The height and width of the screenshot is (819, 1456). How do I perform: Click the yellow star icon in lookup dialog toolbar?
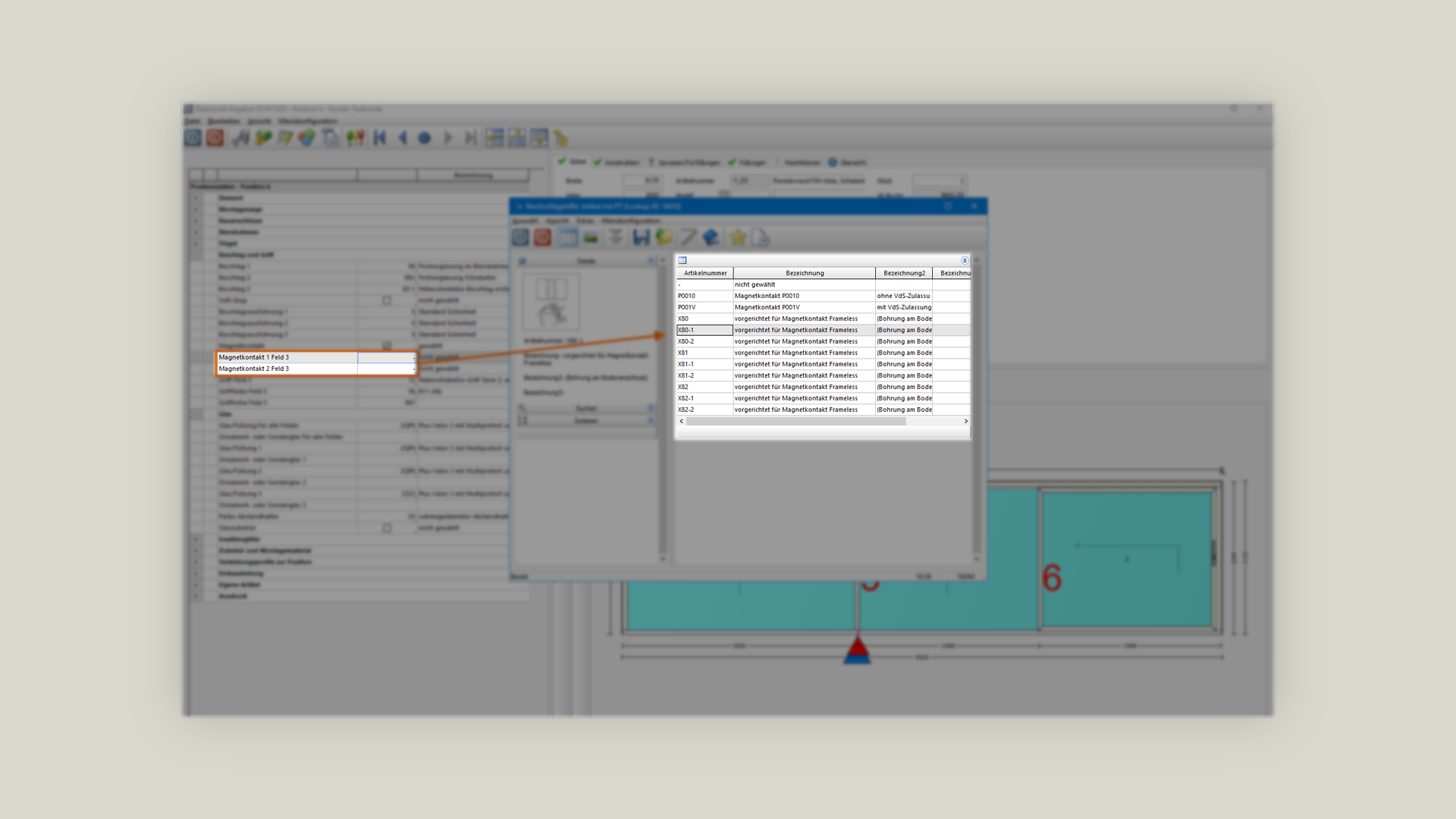tap(737, 238)
